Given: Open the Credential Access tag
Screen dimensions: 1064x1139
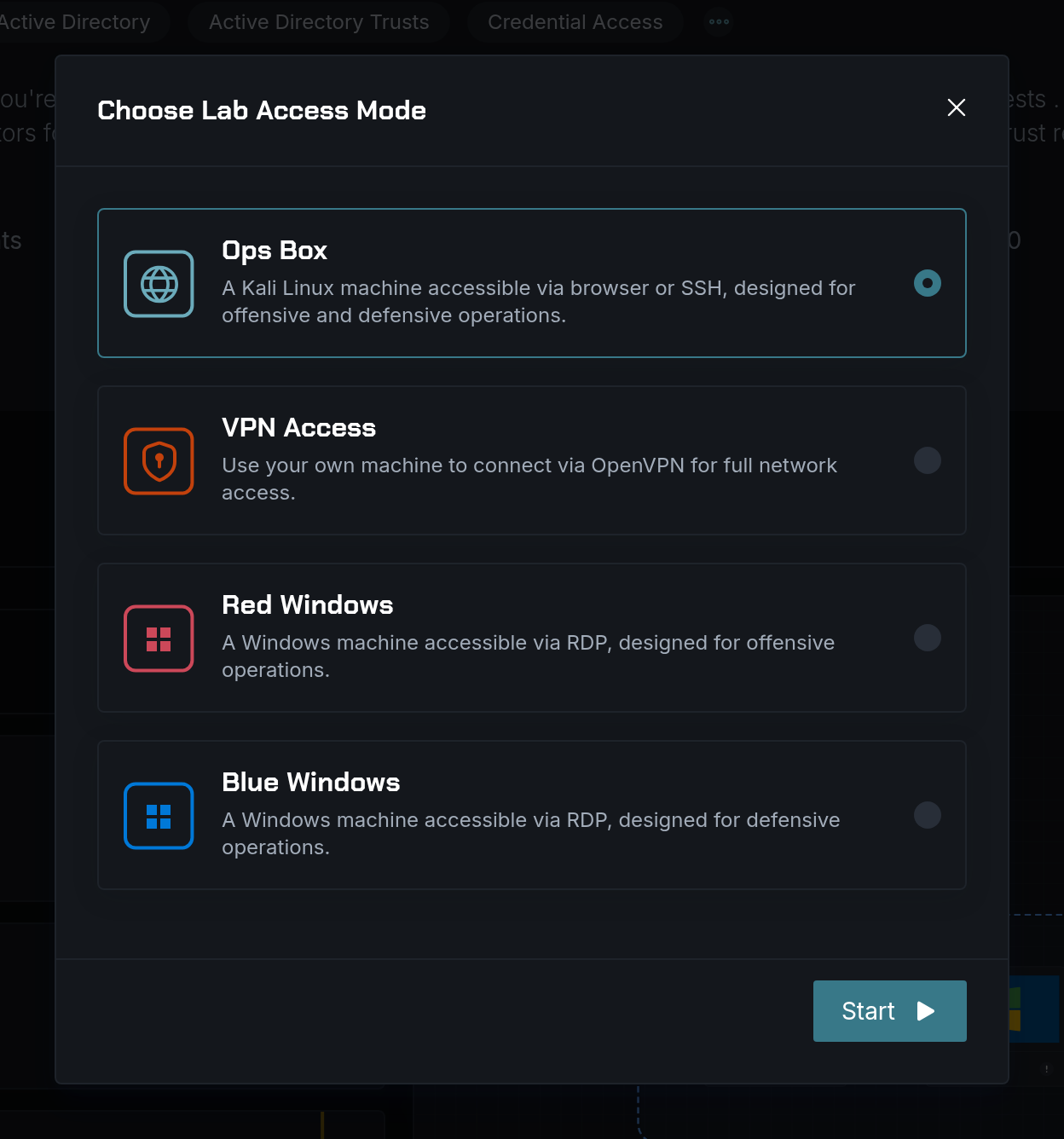Looking at the screenshot, I should click(x=575, y=22).
